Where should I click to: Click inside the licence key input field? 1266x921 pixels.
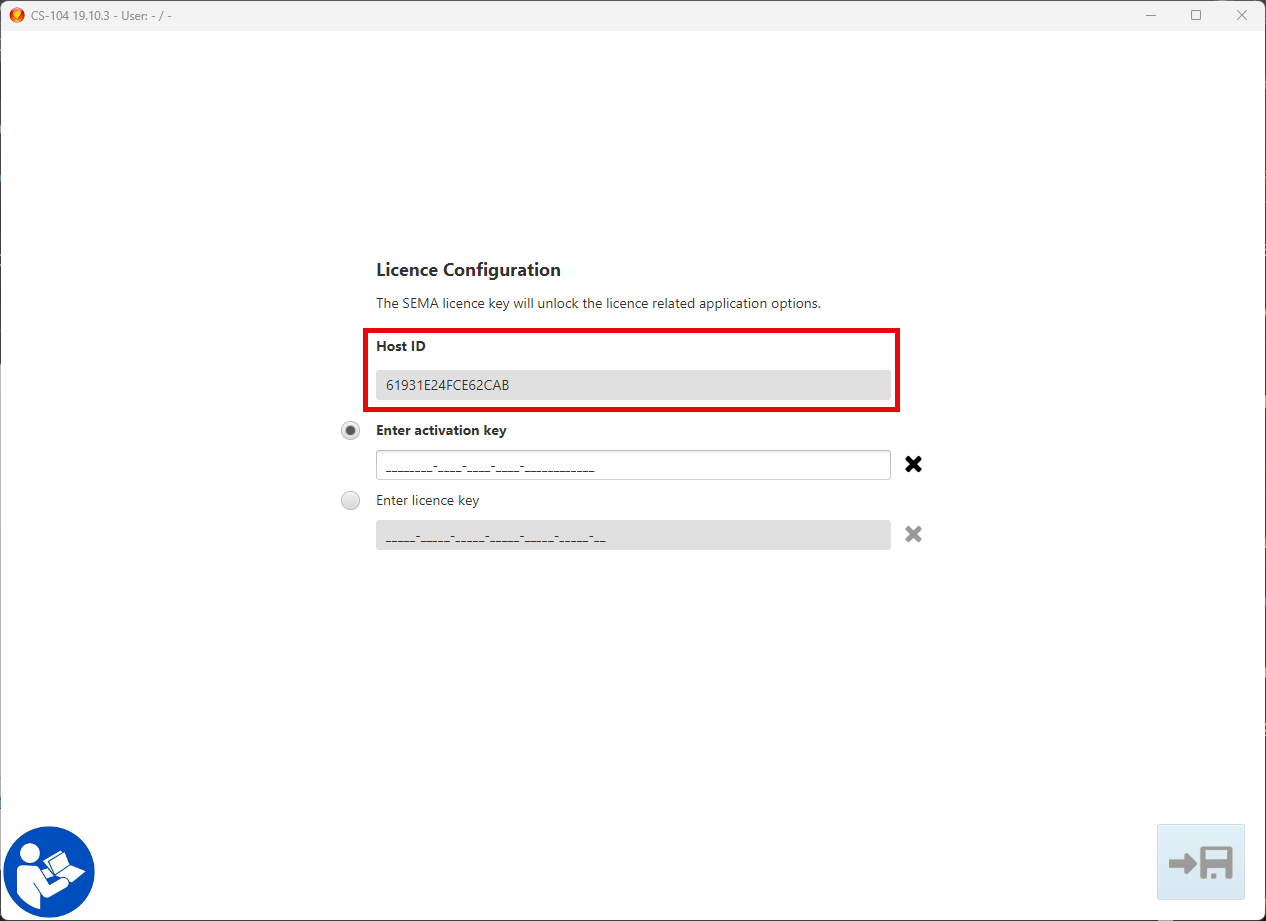tap(632, 535)
